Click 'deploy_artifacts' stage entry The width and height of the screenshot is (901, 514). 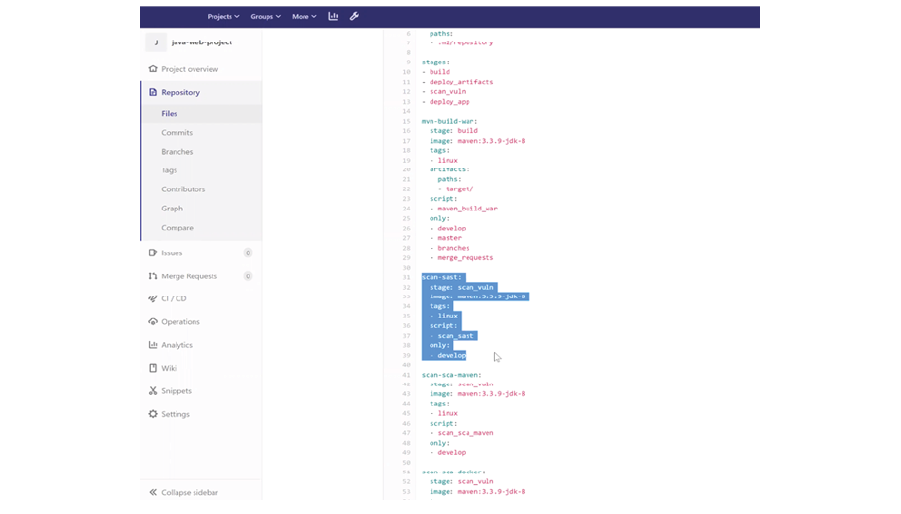(x=461, y=82)
